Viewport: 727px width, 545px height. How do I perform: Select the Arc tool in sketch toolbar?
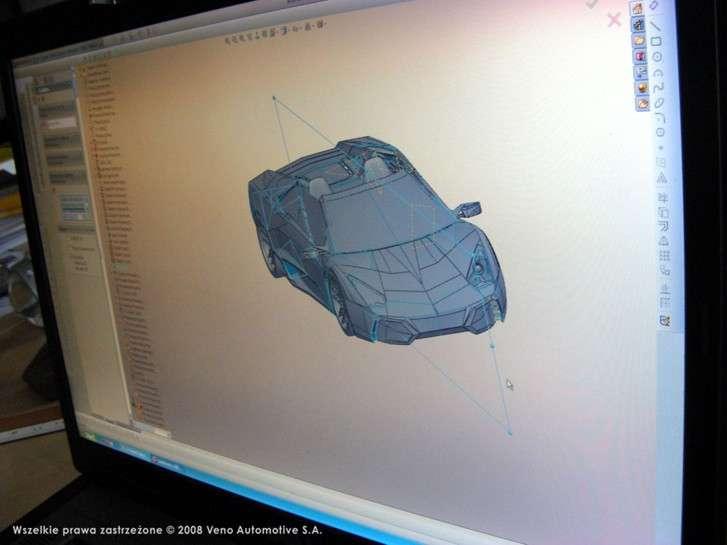[658, 72]
